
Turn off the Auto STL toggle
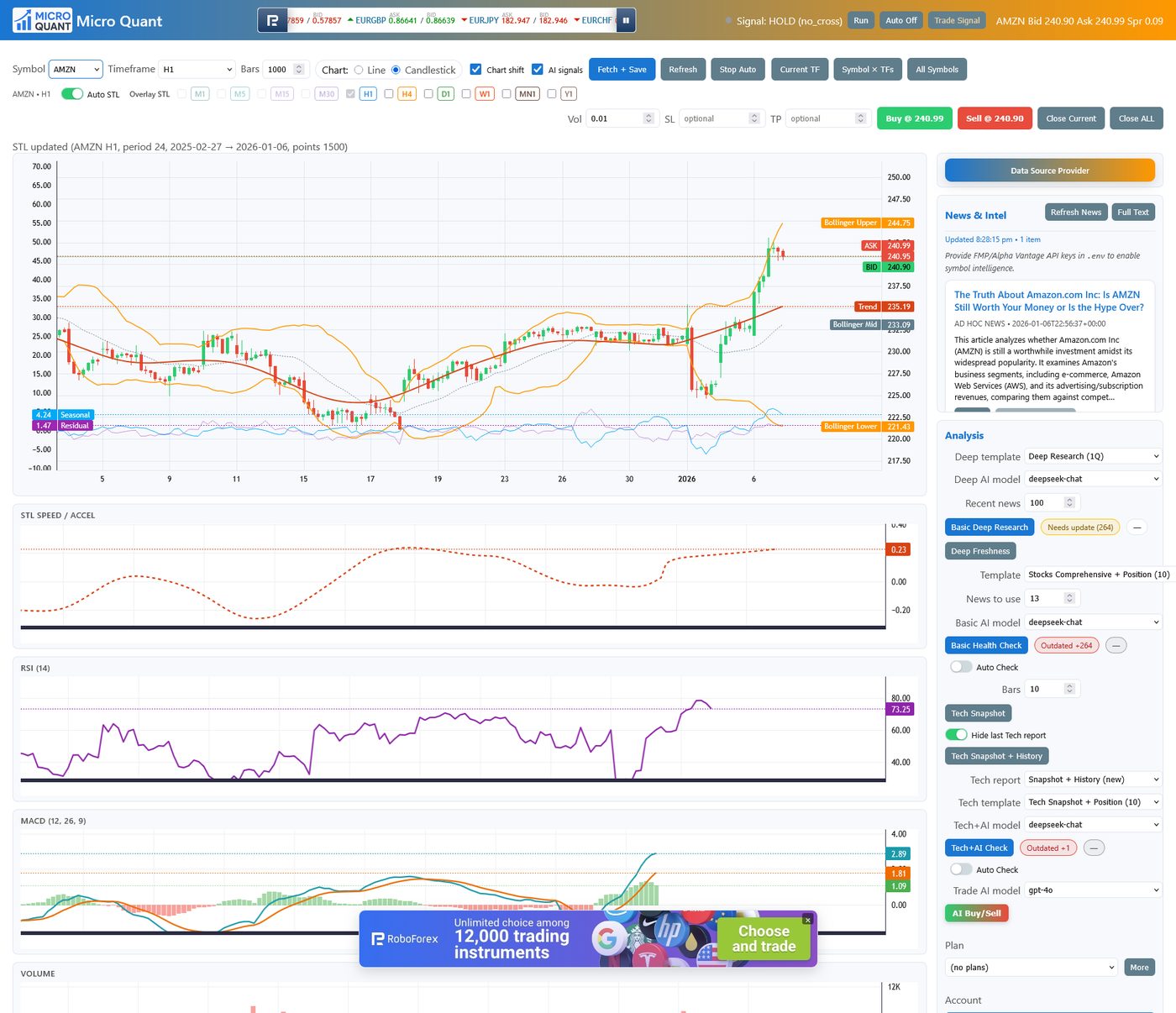click(72, 94)
